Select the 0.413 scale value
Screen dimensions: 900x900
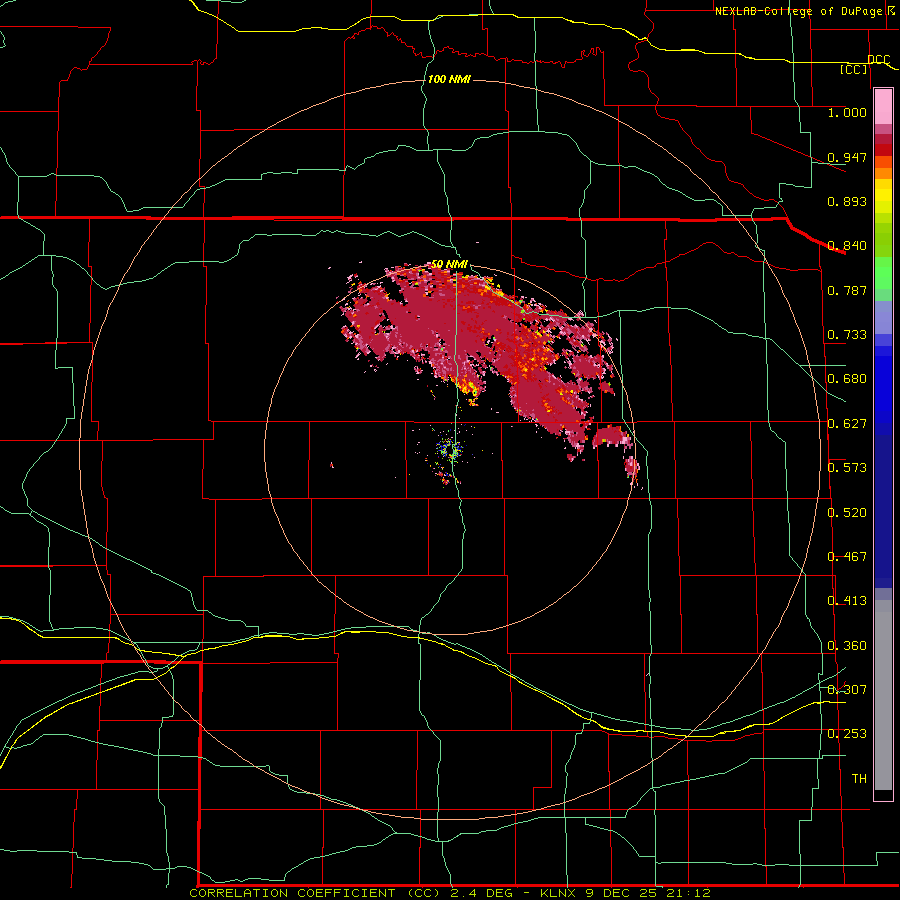point(847,601)
